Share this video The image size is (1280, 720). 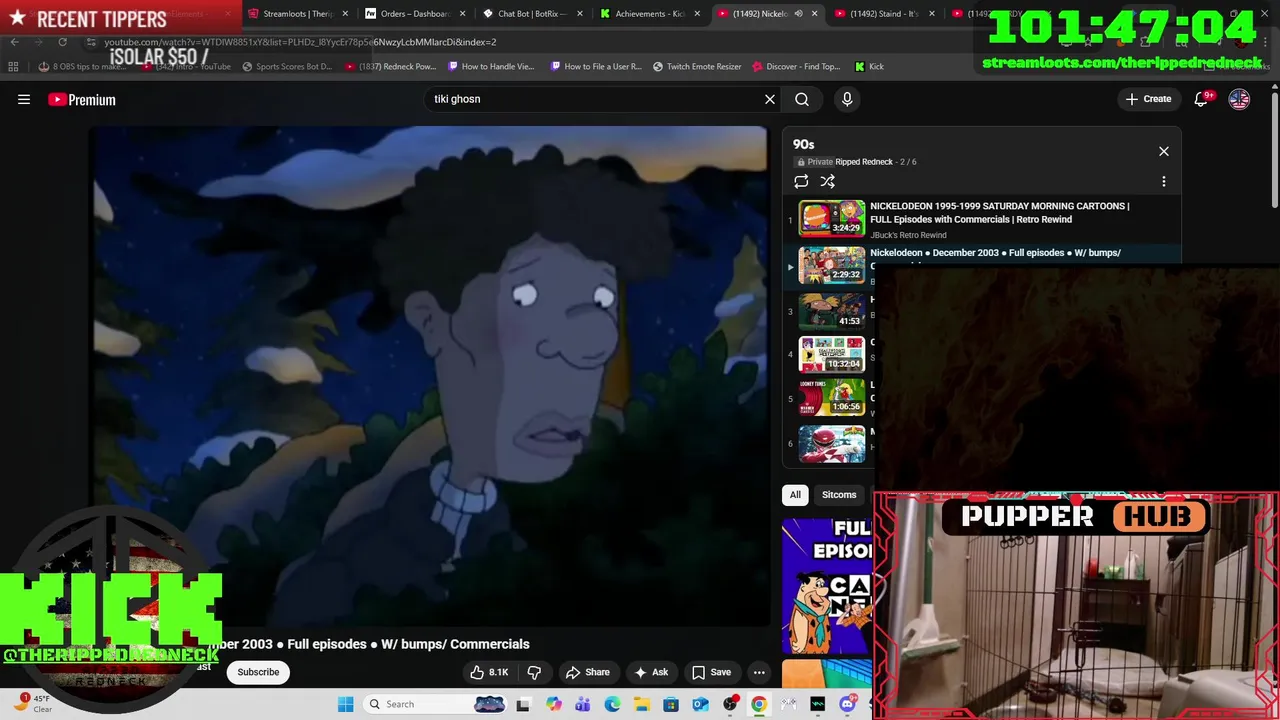coord(587,672)
